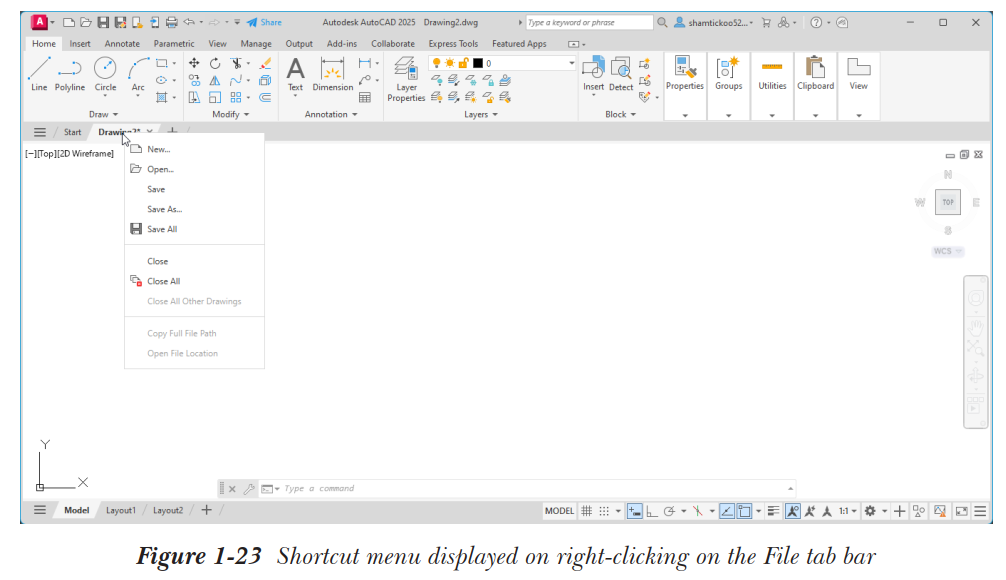Toggle clean screen icon in status bar
Image resolution: width=1006 pixels, height=580 pixels.
pos(962,511)
